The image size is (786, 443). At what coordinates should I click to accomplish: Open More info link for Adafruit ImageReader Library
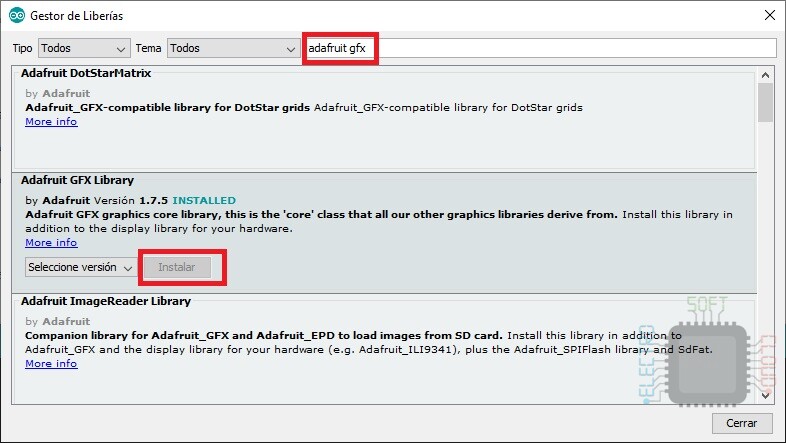click(51, 364)
